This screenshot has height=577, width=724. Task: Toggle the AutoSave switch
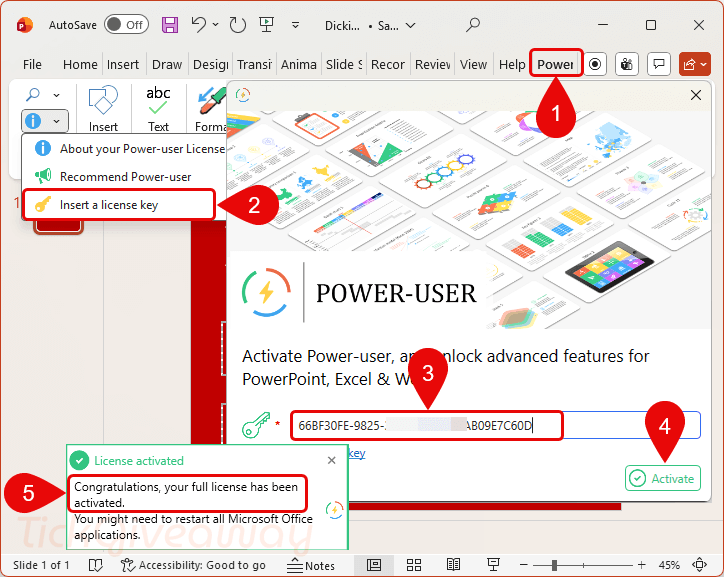tap(126, 25)
